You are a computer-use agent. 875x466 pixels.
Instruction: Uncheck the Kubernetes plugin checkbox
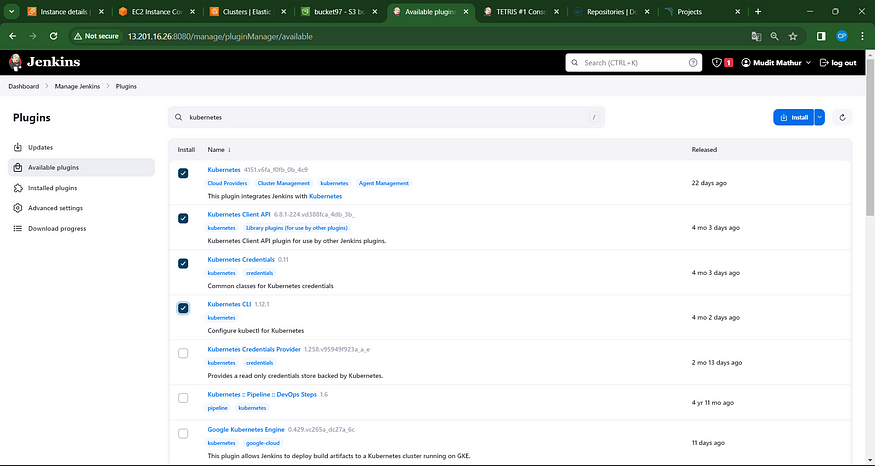point(183,174)
